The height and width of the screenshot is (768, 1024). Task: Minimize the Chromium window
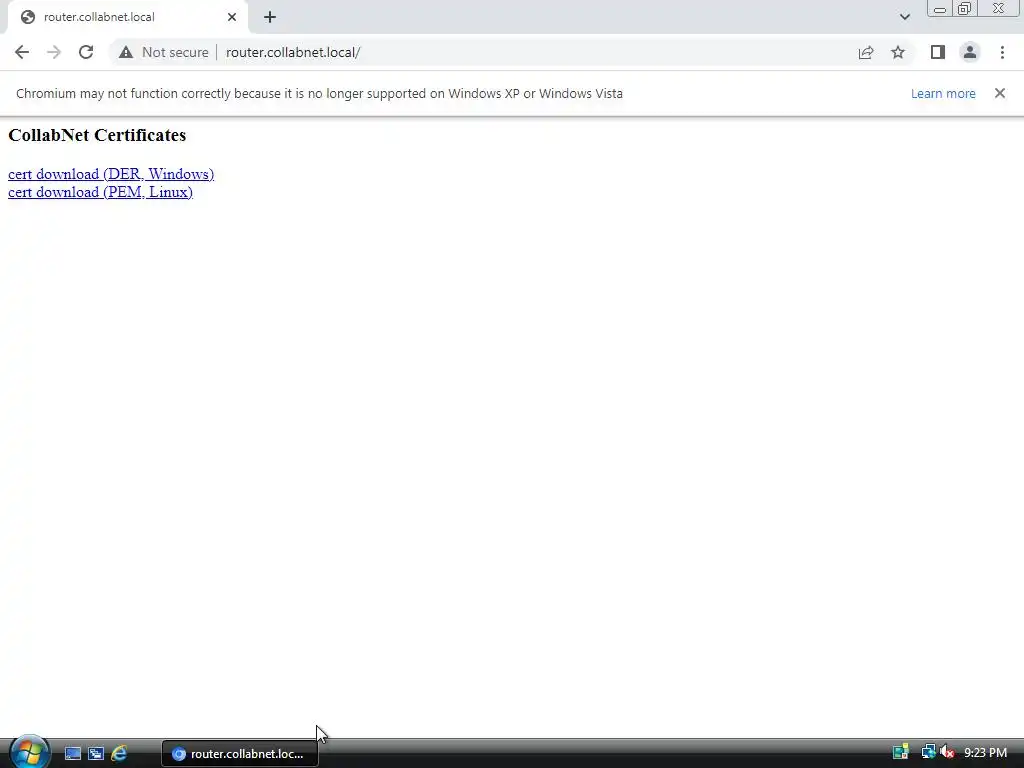[940, 9]
